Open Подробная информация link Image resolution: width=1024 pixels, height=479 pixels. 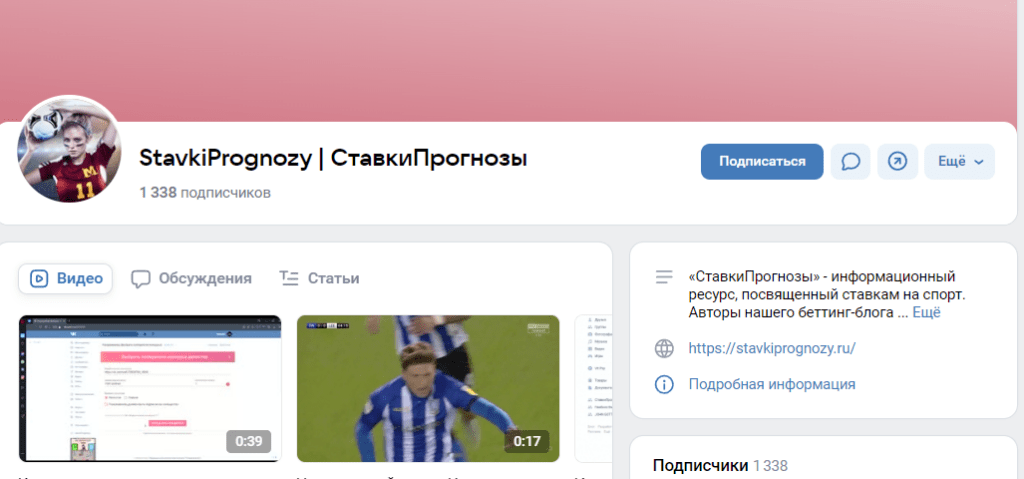pos(772,384)
